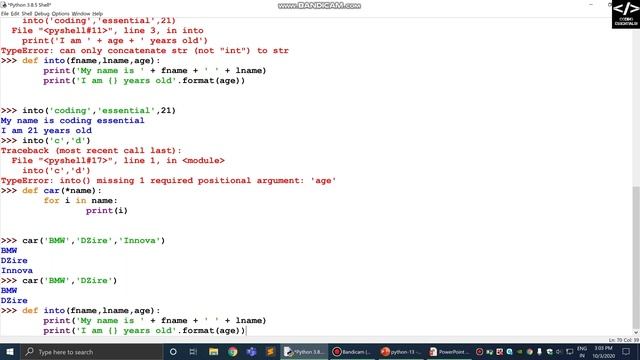The height and width of the screenshot is (360, 640).
Task: Click the missing positional argument 'age' error
Action: (168, 180)
